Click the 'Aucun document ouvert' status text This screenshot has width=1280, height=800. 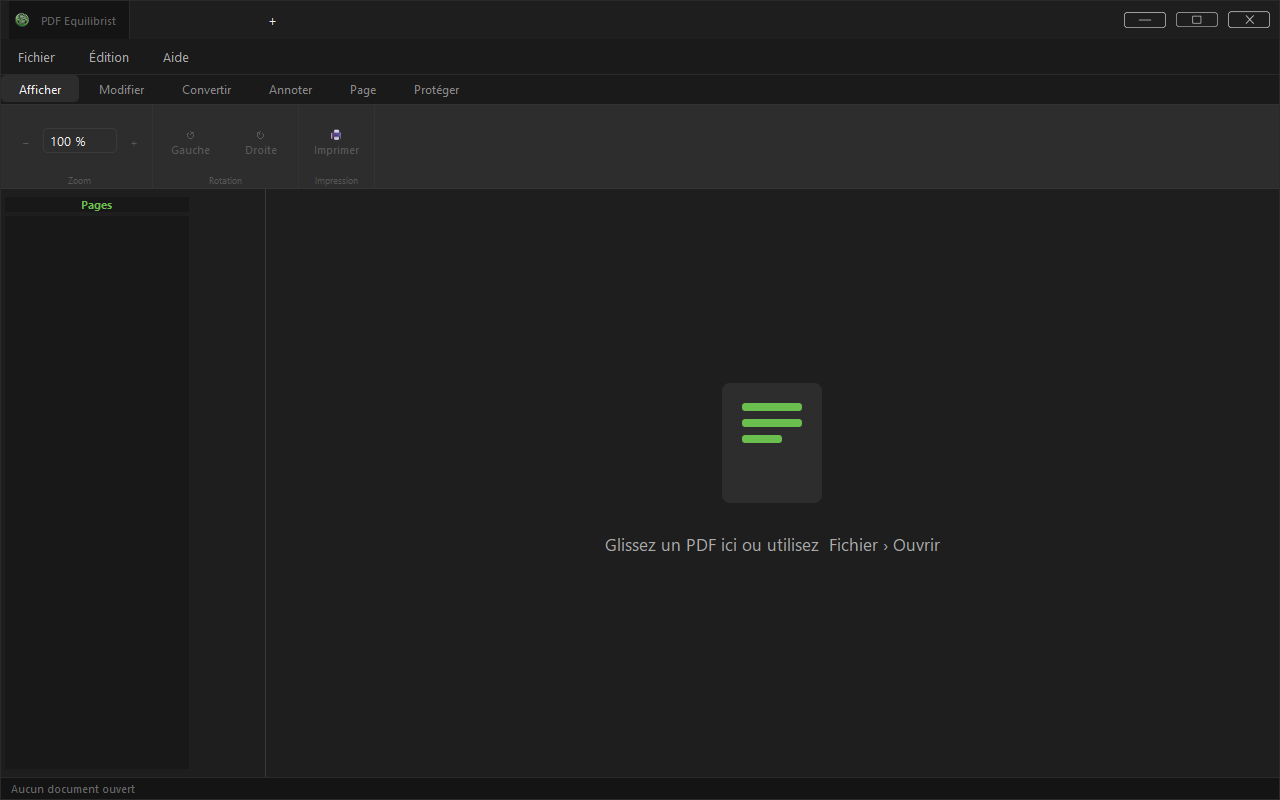tap(73, 789)
